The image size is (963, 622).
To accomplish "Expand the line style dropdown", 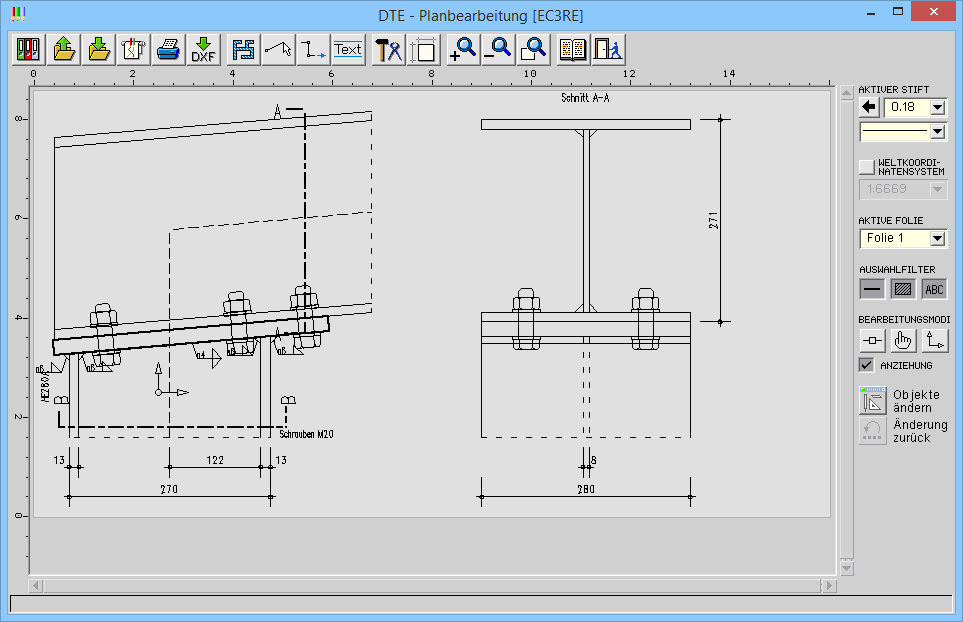I will coord(937,131).
